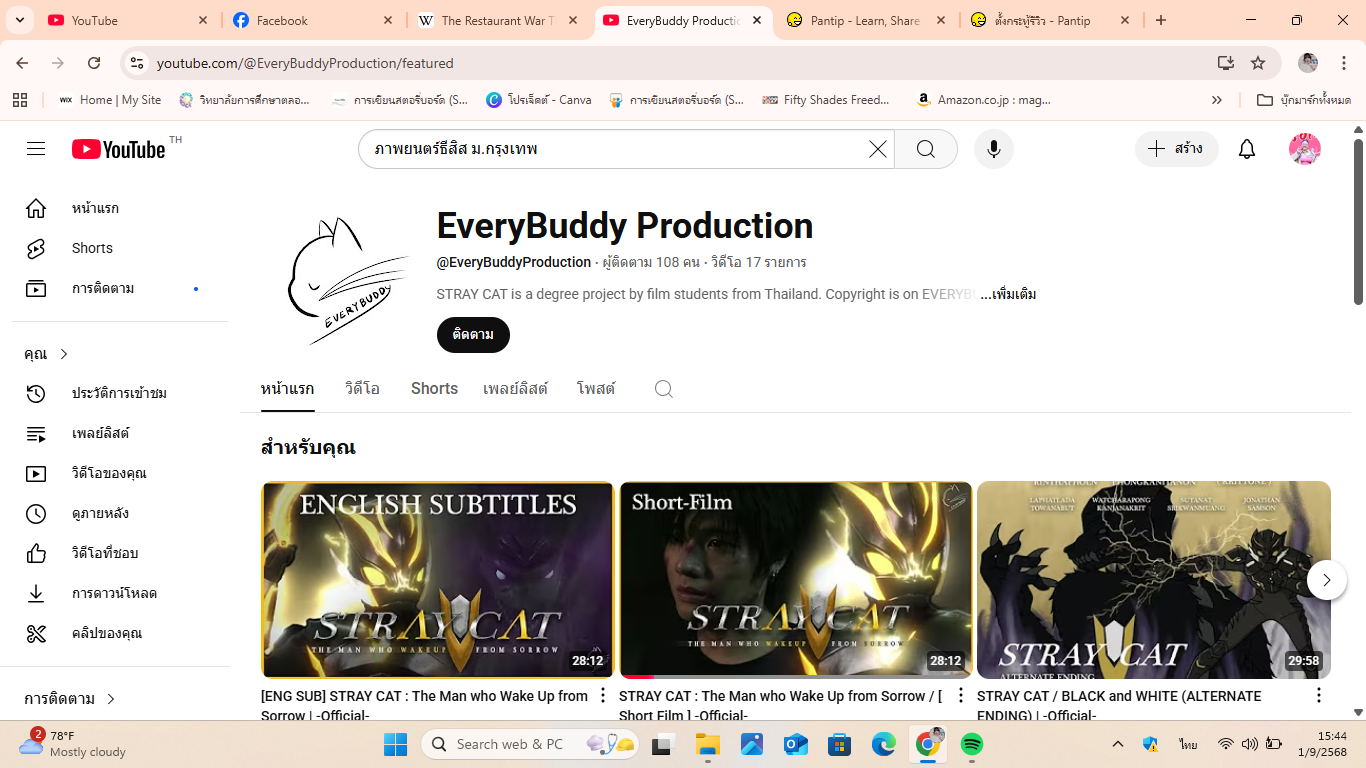Open options for Alternate Ending video
Image resolution: width=1366 pixels, height=768 pixels.
coord(1319,695)
